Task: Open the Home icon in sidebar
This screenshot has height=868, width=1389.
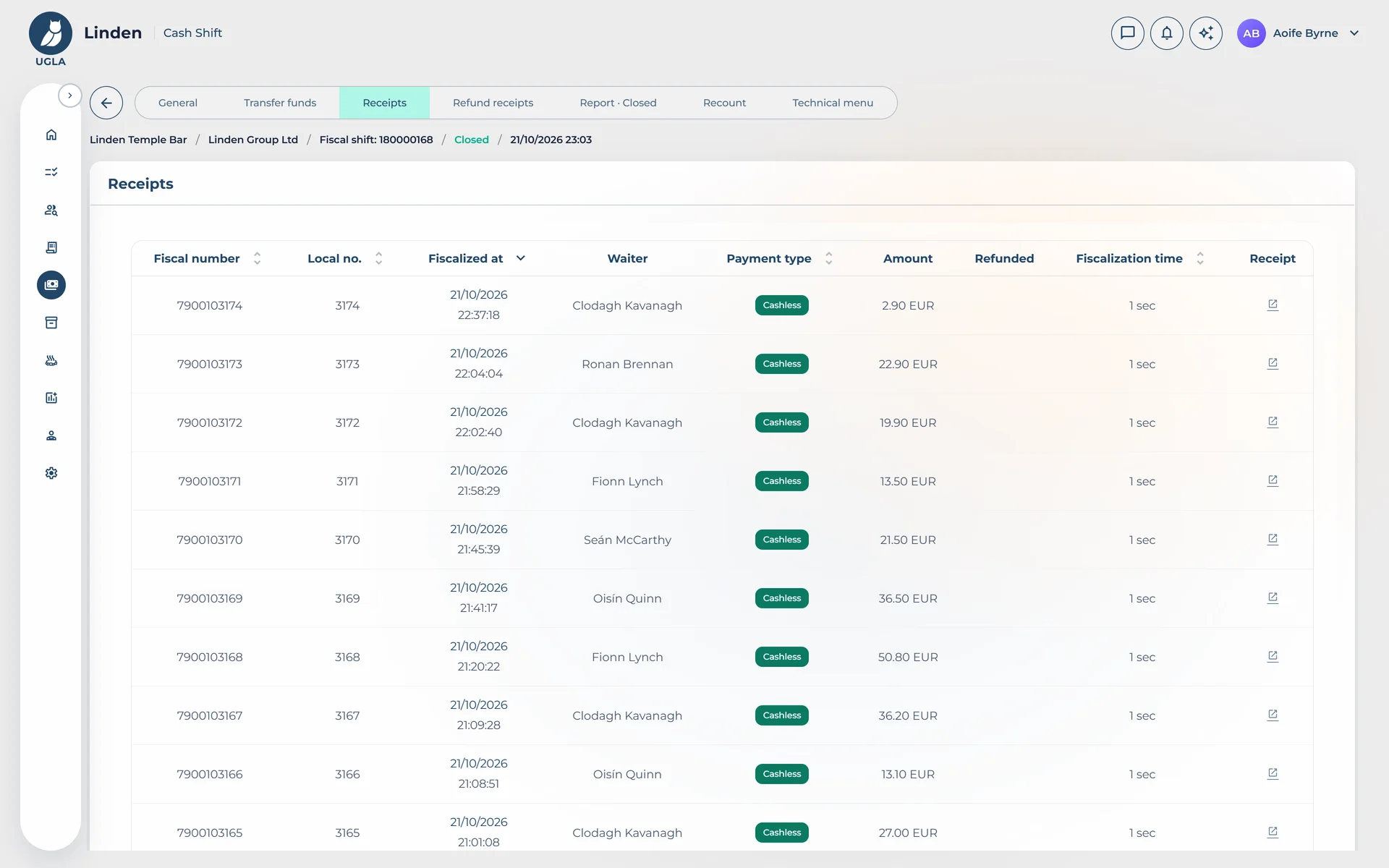Action: 51,135
